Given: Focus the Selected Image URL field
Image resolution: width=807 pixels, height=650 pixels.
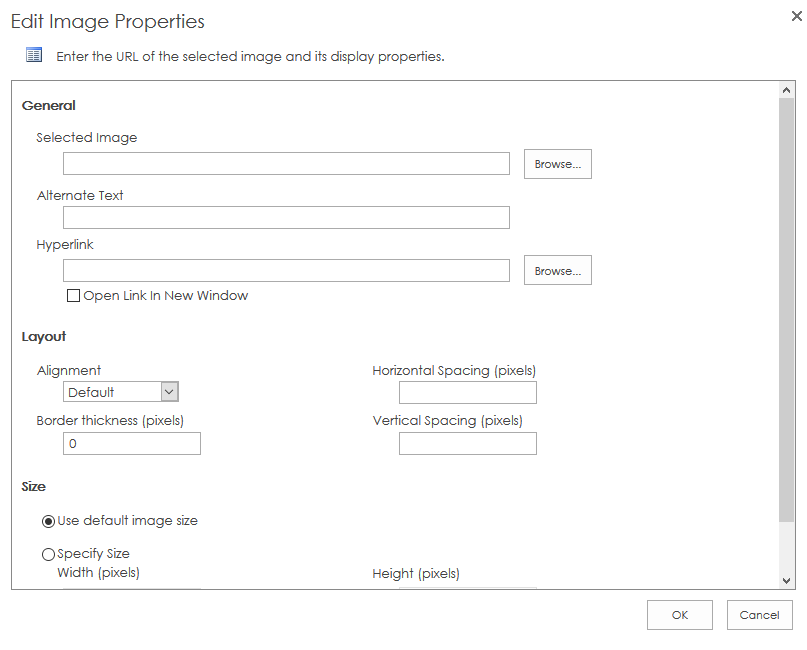Looking at the screenshot, I should 287,163.
